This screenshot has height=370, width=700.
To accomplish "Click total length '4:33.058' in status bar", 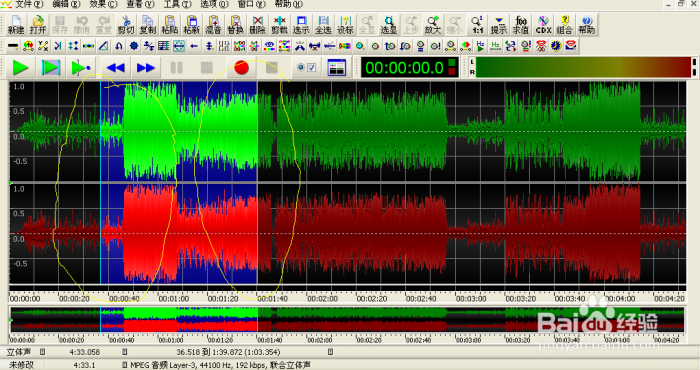I will click(84, 352).
